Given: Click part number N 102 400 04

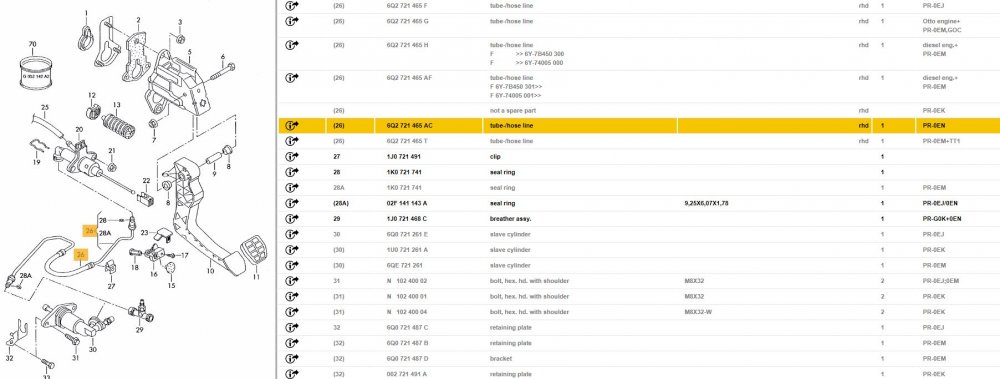Looking at the screenshot, I should 407,312.
